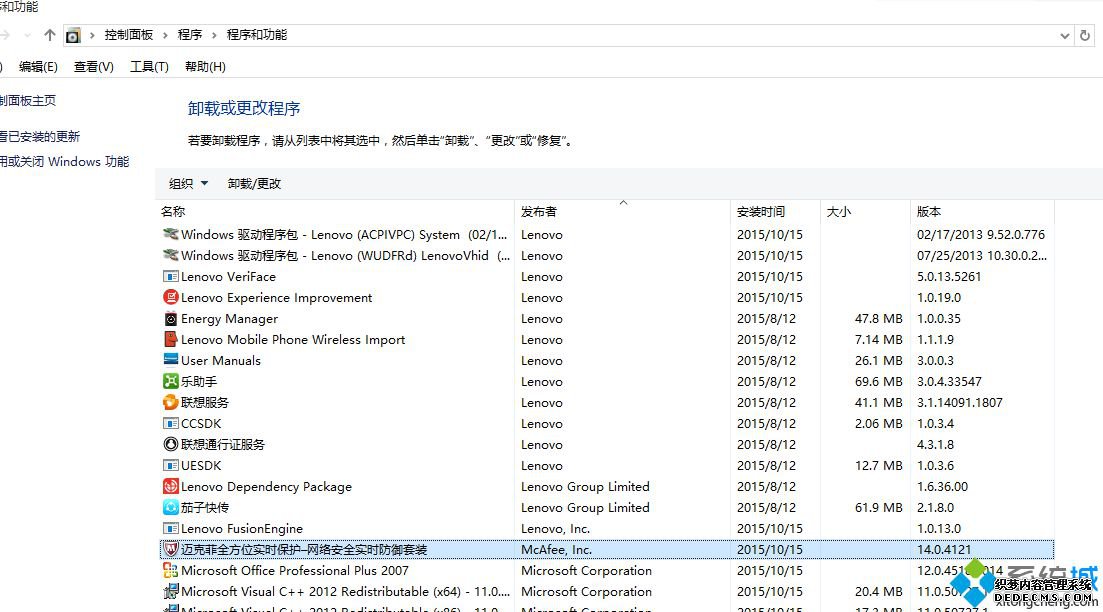The height and width of the screenshot is (612, 1103).
Task: Go up one folder level arrow
Action: coord(49,34)
